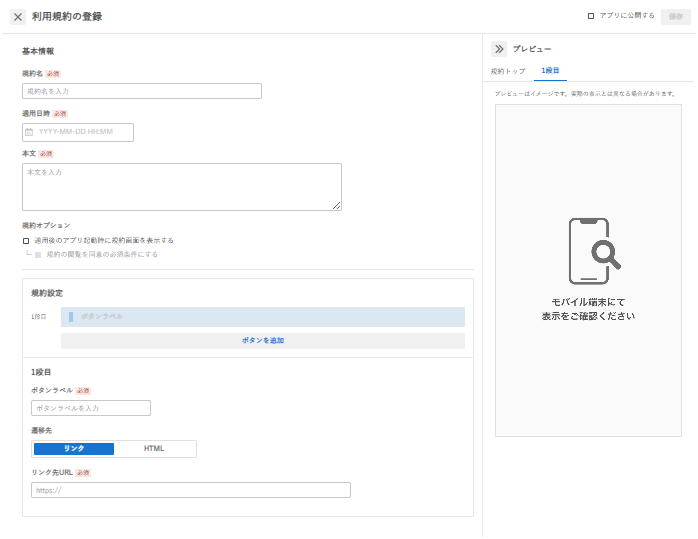The height and width of the screenshot is (539, 698).
Task: Click the drag handle on ボタンラベル row
Action: [71, 316]
